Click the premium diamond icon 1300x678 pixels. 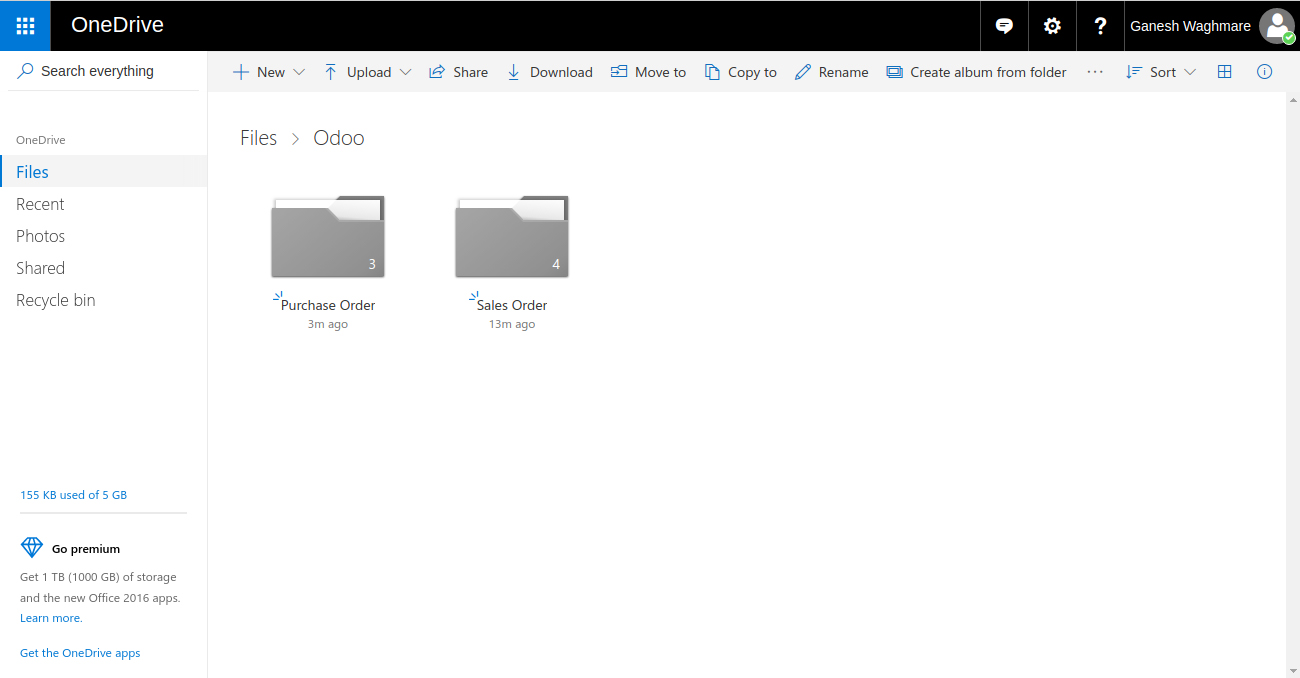[32, 547]
